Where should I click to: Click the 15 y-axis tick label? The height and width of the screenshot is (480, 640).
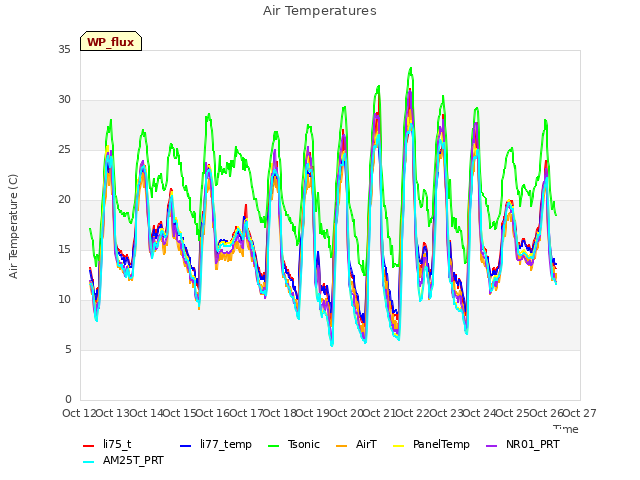click(x=64, y=250)
